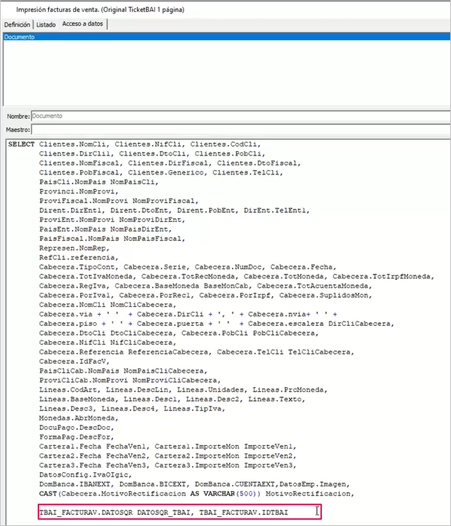The width and height of the screenshot is (451, 526).
Task: Click on PaisFiscal.NomPais NomPaisFiscal line
Action: (112, 239)
